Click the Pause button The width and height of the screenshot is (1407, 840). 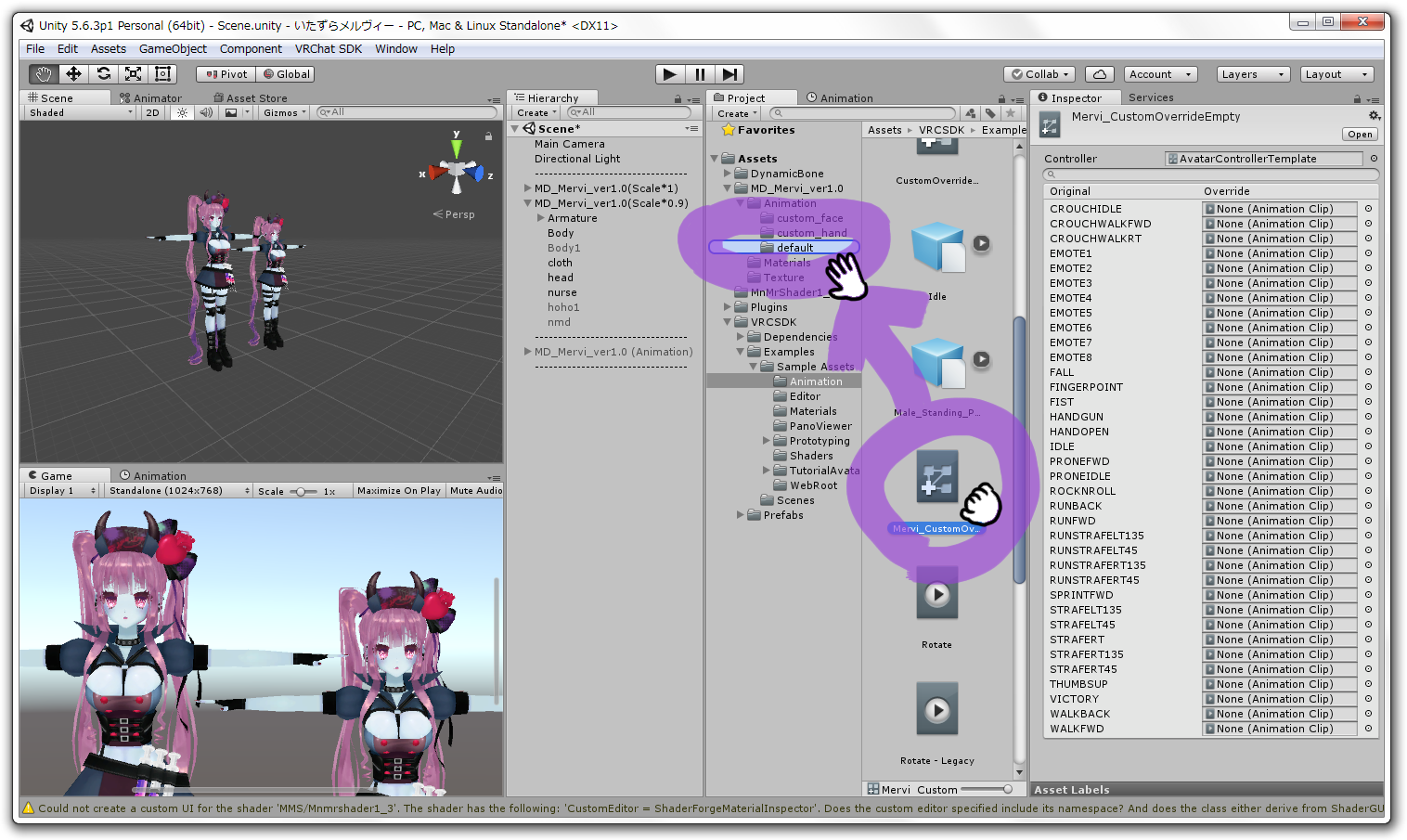pos(700,74)
